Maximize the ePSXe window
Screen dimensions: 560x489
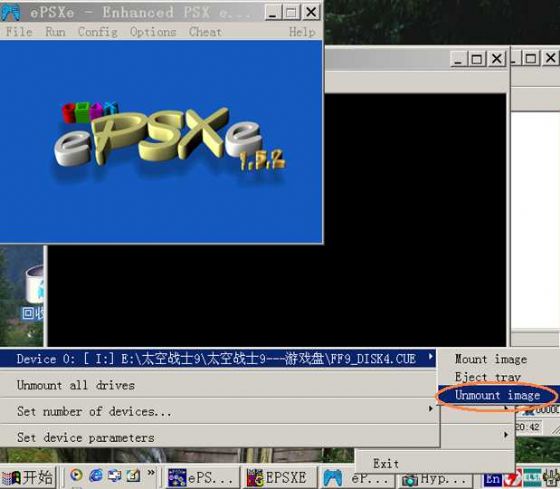click(x=291, y=13)
